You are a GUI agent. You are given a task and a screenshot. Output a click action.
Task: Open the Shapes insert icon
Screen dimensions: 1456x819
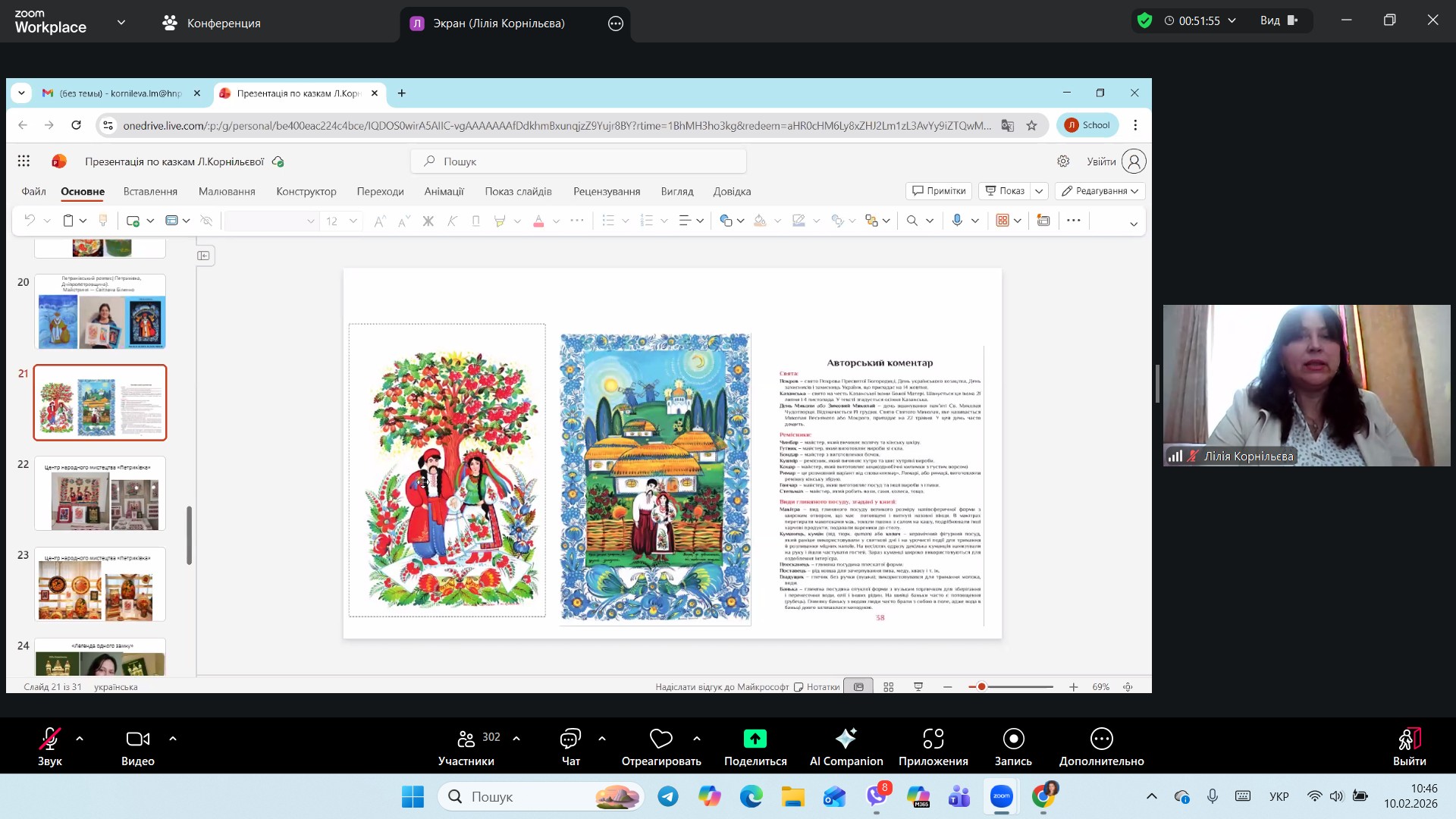pos(726,221)
